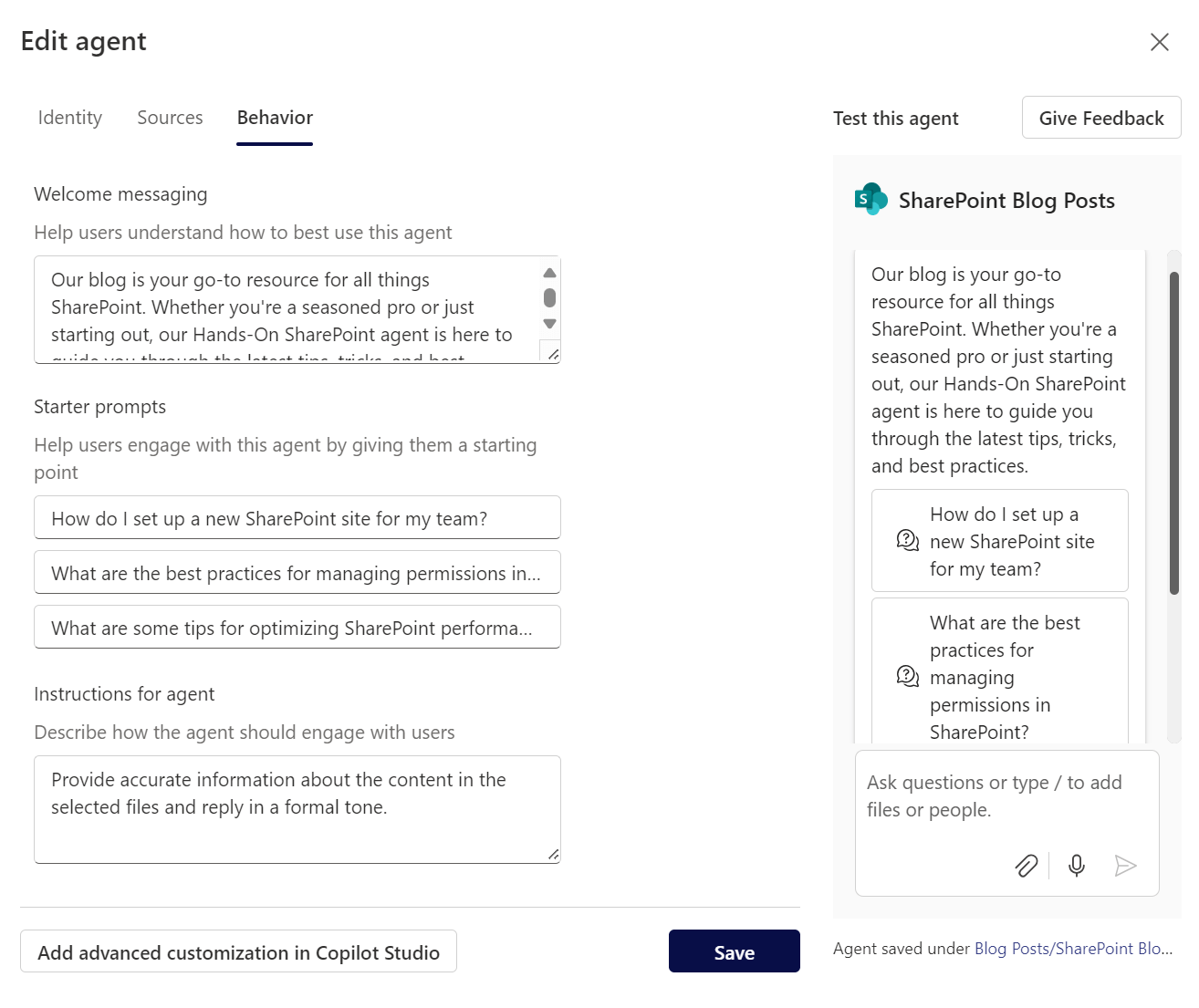This screenshot has width=1199, height=1008.
Task: Select the Behavior tab
Action: [x=274, y=117]
